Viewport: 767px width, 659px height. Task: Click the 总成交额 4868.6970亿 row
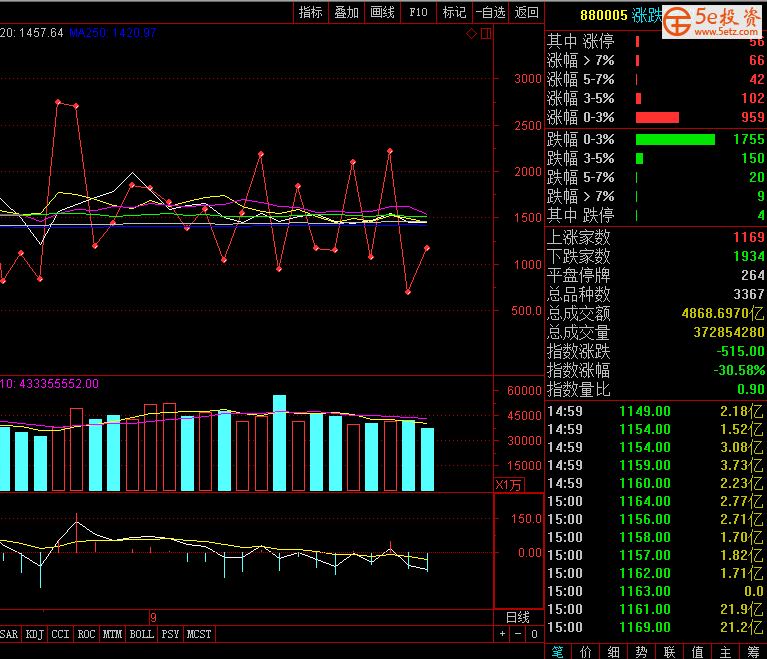click(x=655, y=314)
